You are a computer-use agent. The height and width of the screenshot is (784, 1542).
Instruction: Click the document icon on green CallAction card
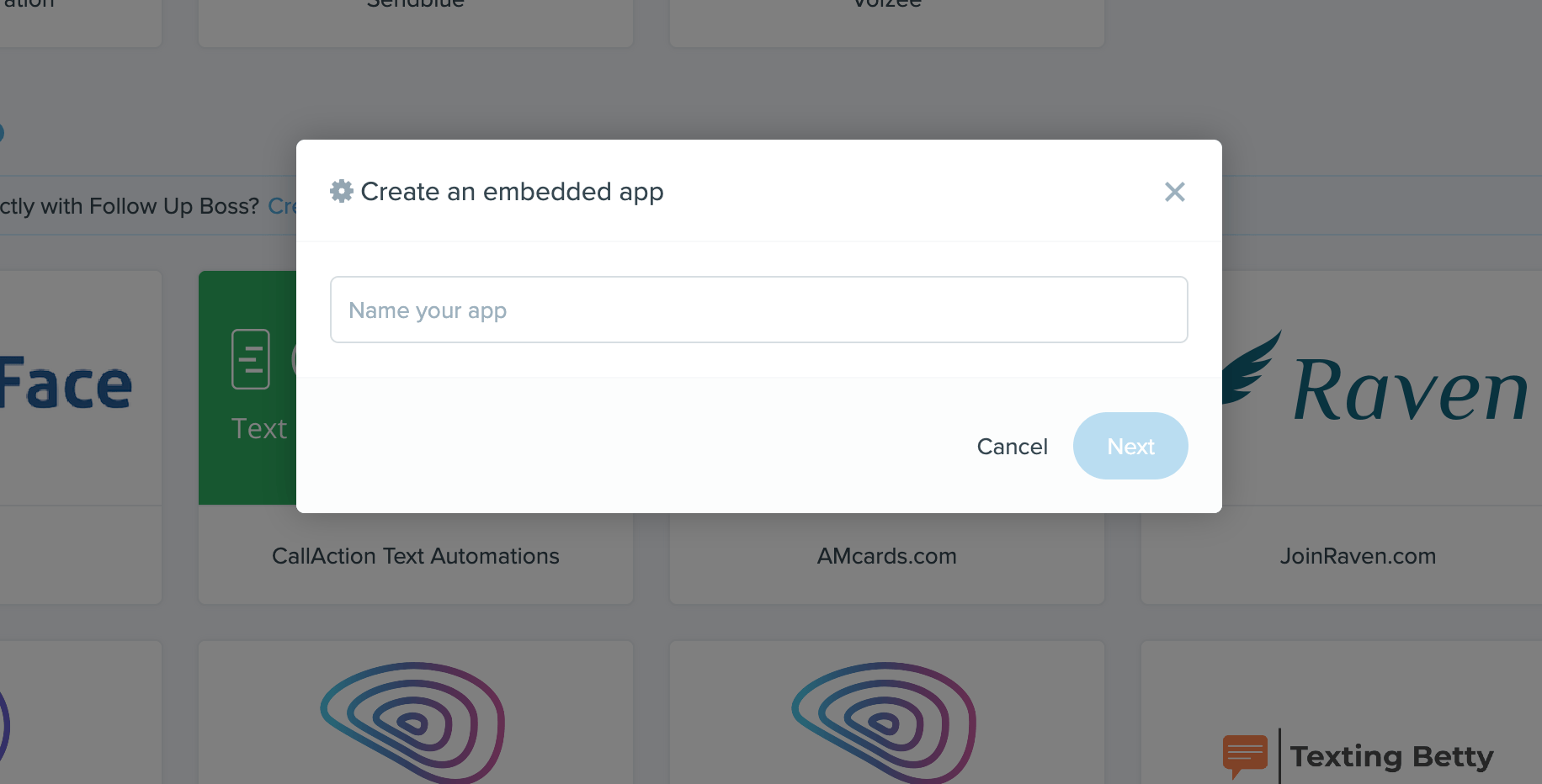251,359
